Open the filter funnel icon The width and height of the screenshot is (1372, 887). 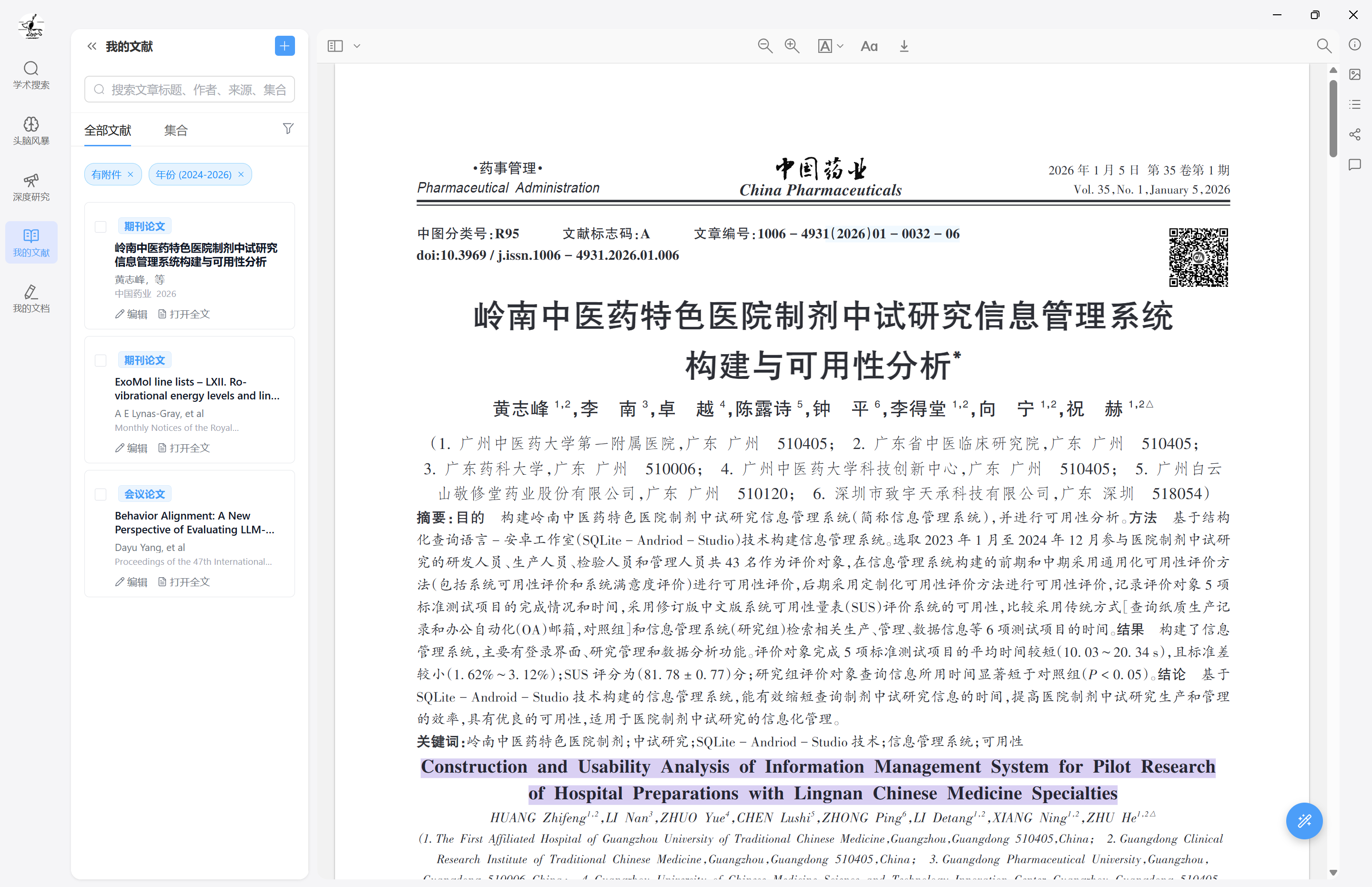coord(288,128)
